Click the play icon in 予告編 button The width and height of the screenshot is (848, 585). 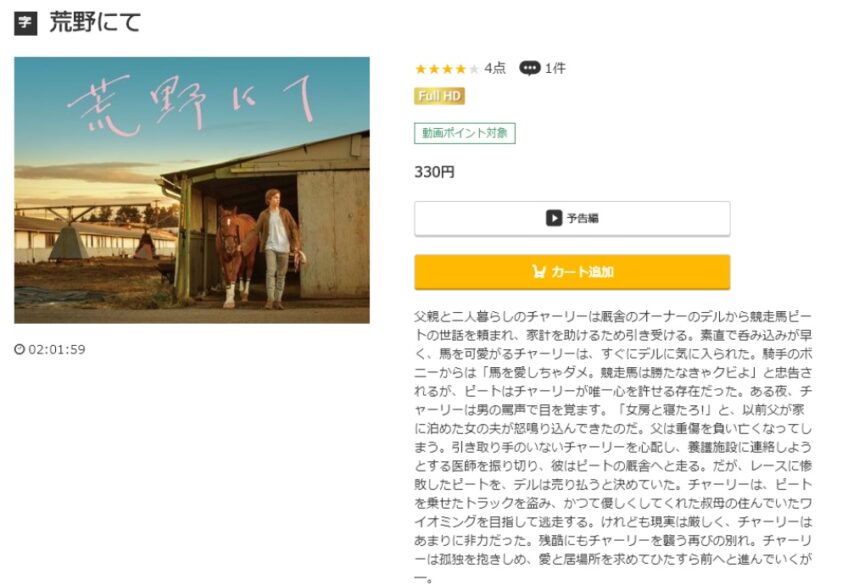(554, 218)
